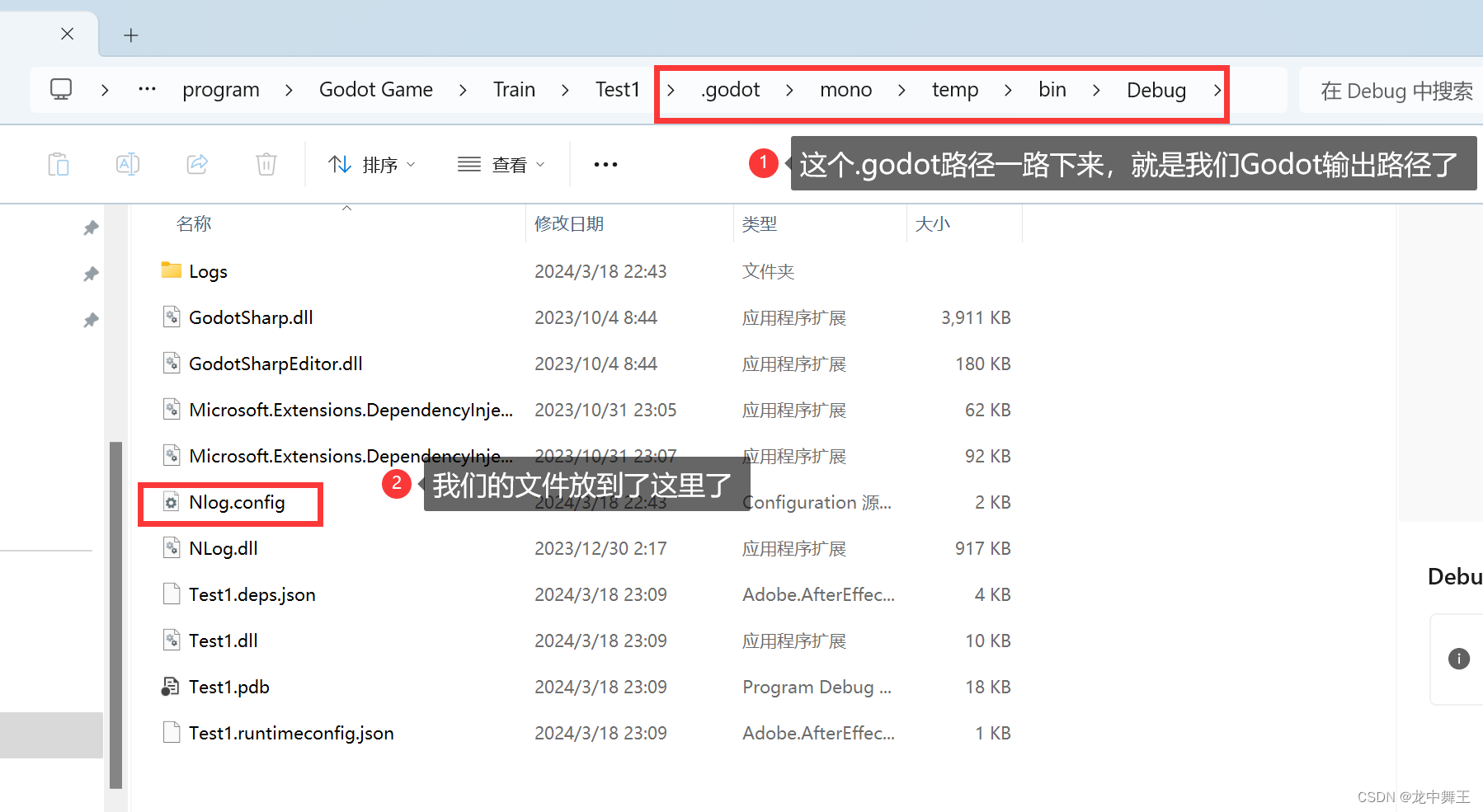Viewport: 1483px width, 812px height.
Task: Click the Logs folder icon
Action: (172, 270)
